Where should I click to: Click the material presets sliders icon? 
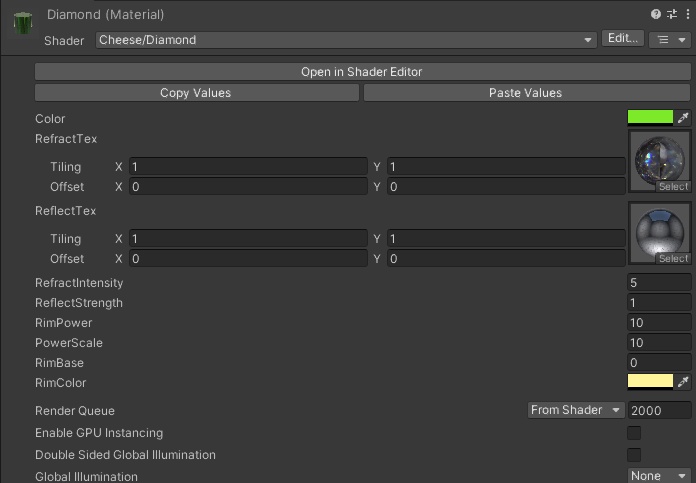pyautogui.click(x=671, y=14)
